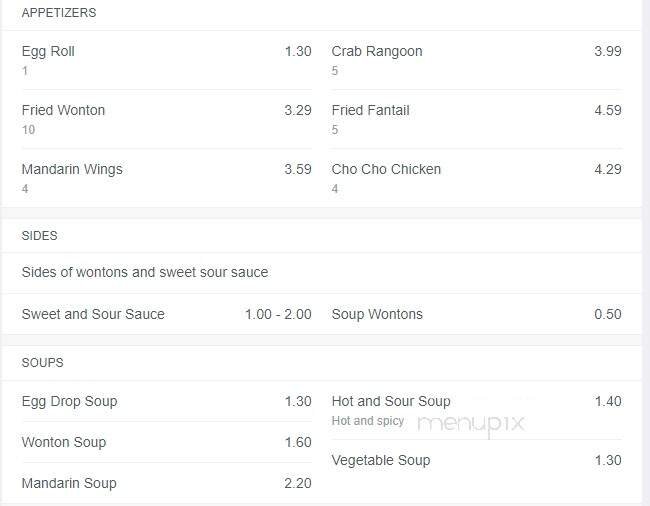Choose Fried Fantail from appetizers
The height and width of the screenshot is (506, 650).
coord(370,111)
